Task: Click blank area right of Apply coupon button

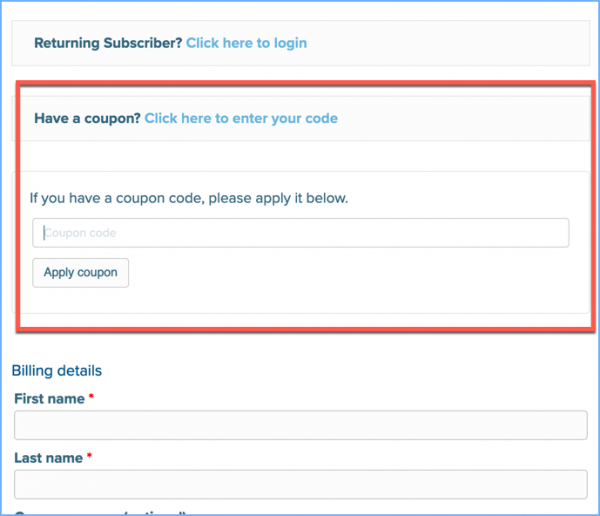Action: [350, 273]
